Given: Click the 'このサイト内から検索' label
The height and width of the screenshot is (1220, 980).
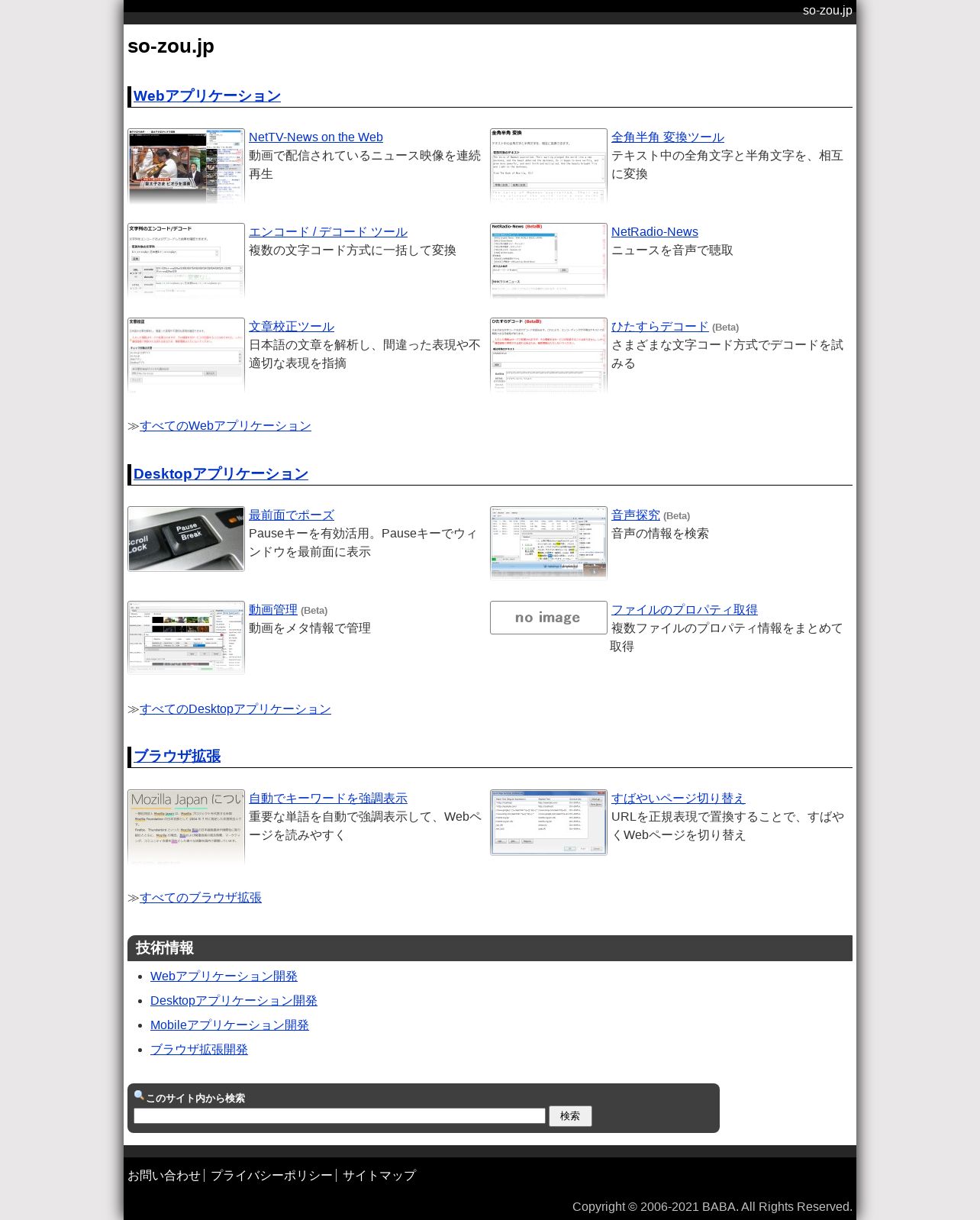Looking at the screenshot, I should [x=195, y=1099].
